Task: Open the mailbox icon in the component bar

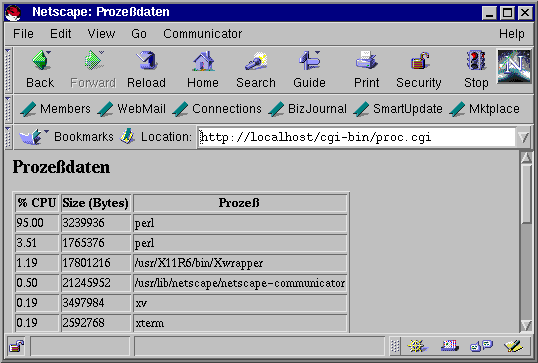Action: coord(450,346)
